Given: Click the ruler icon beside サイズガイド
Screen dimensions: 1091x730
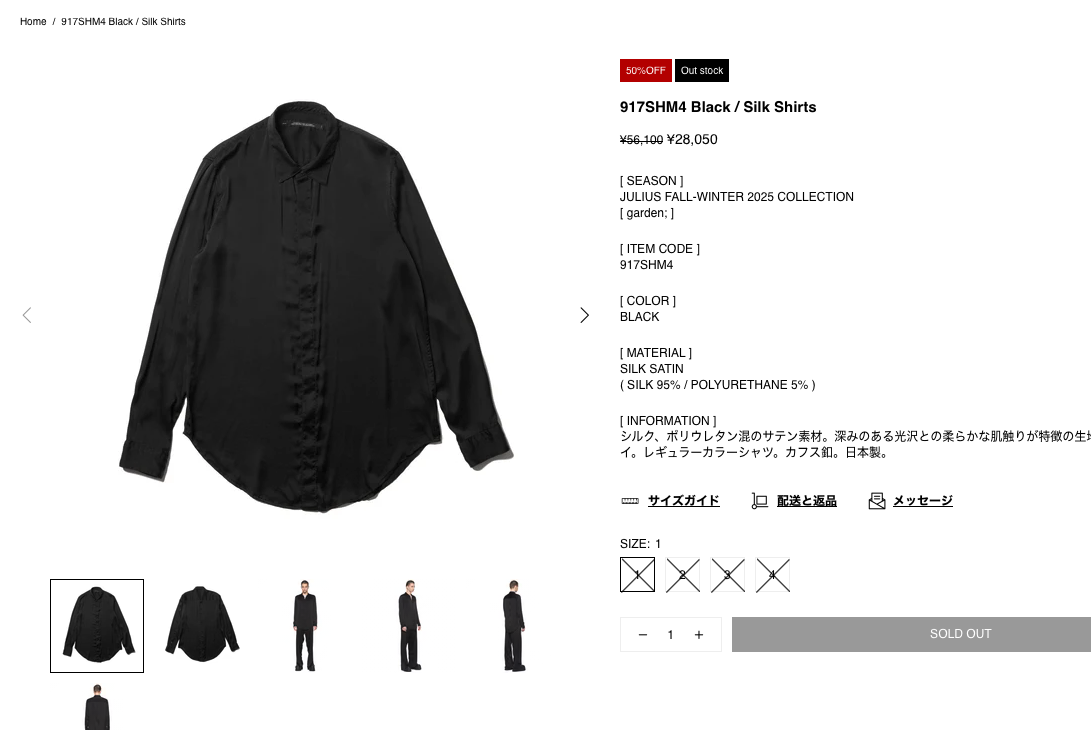Looking at the screenshot, I should 630,501.
